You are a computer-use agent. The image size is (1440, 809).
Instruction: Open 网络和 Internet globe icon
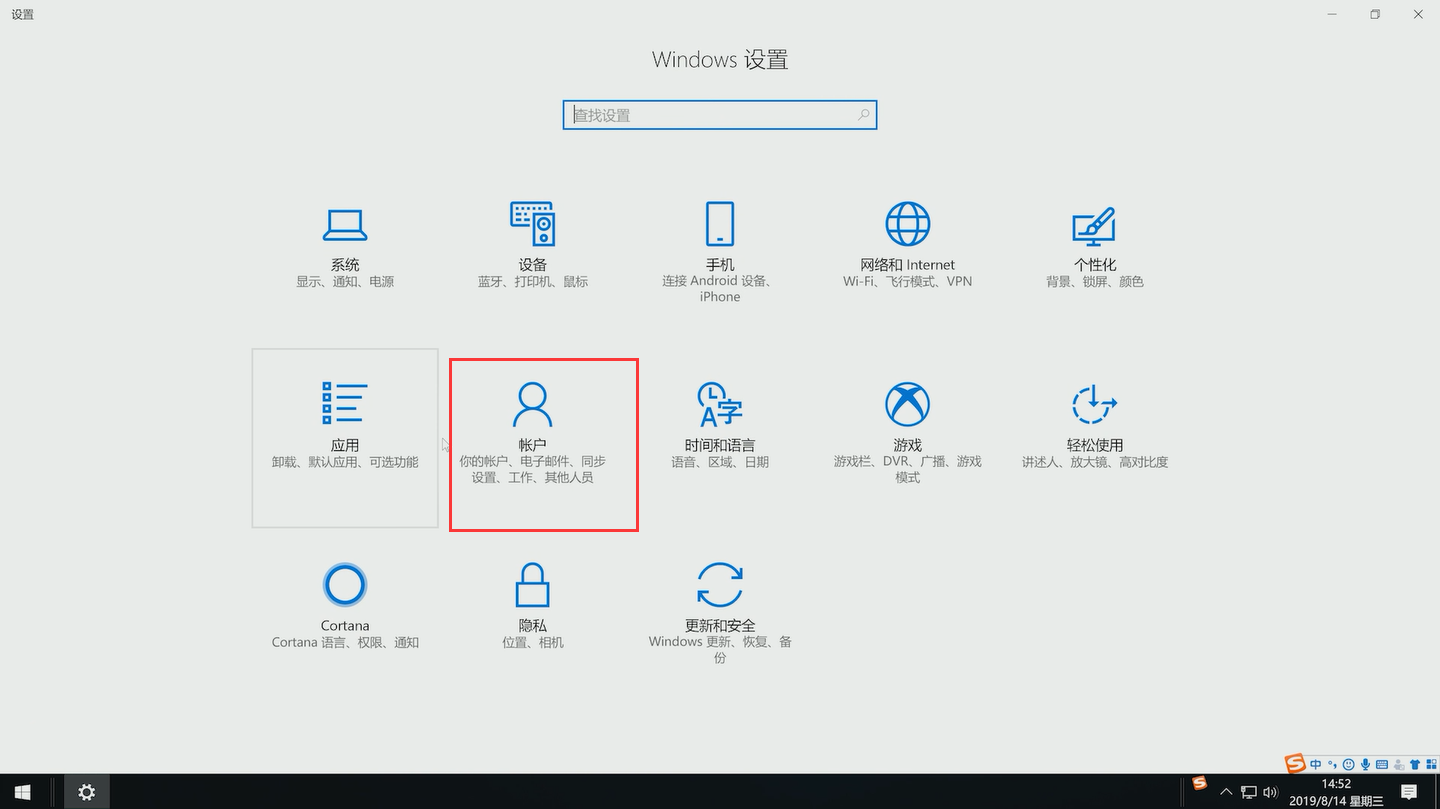(x=907, y=224)
